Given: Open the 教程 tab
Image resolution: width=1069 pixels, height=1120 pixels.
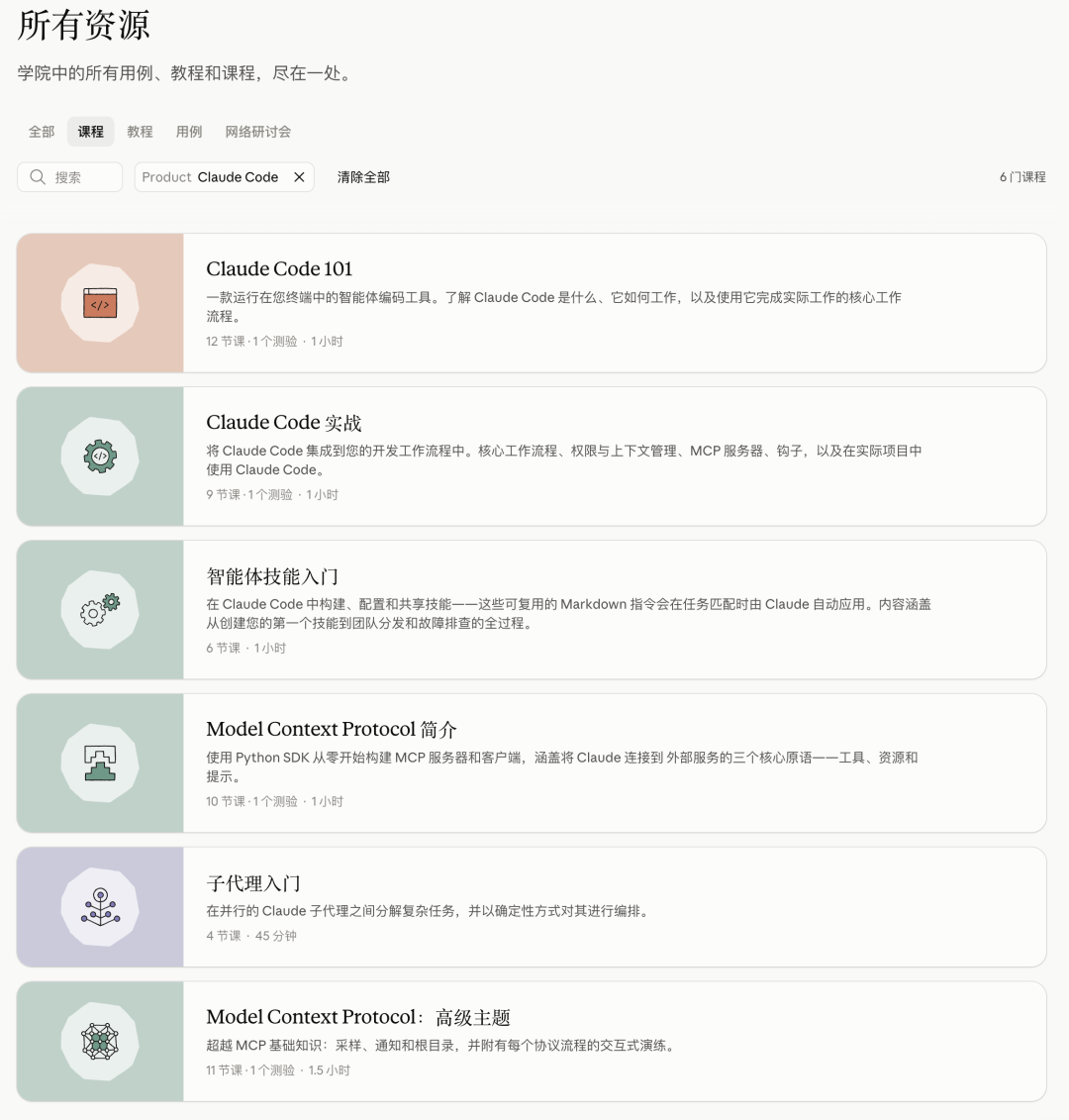Looking at the screenshot, I should tap(140, 132).
